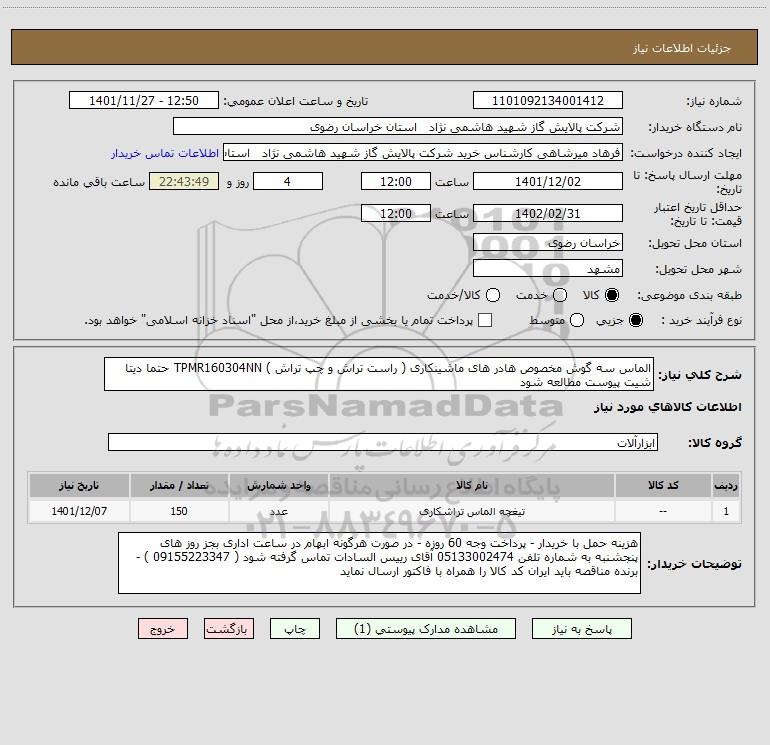Select the کالا radio button
770x745 pixels.
coord(612,295)
